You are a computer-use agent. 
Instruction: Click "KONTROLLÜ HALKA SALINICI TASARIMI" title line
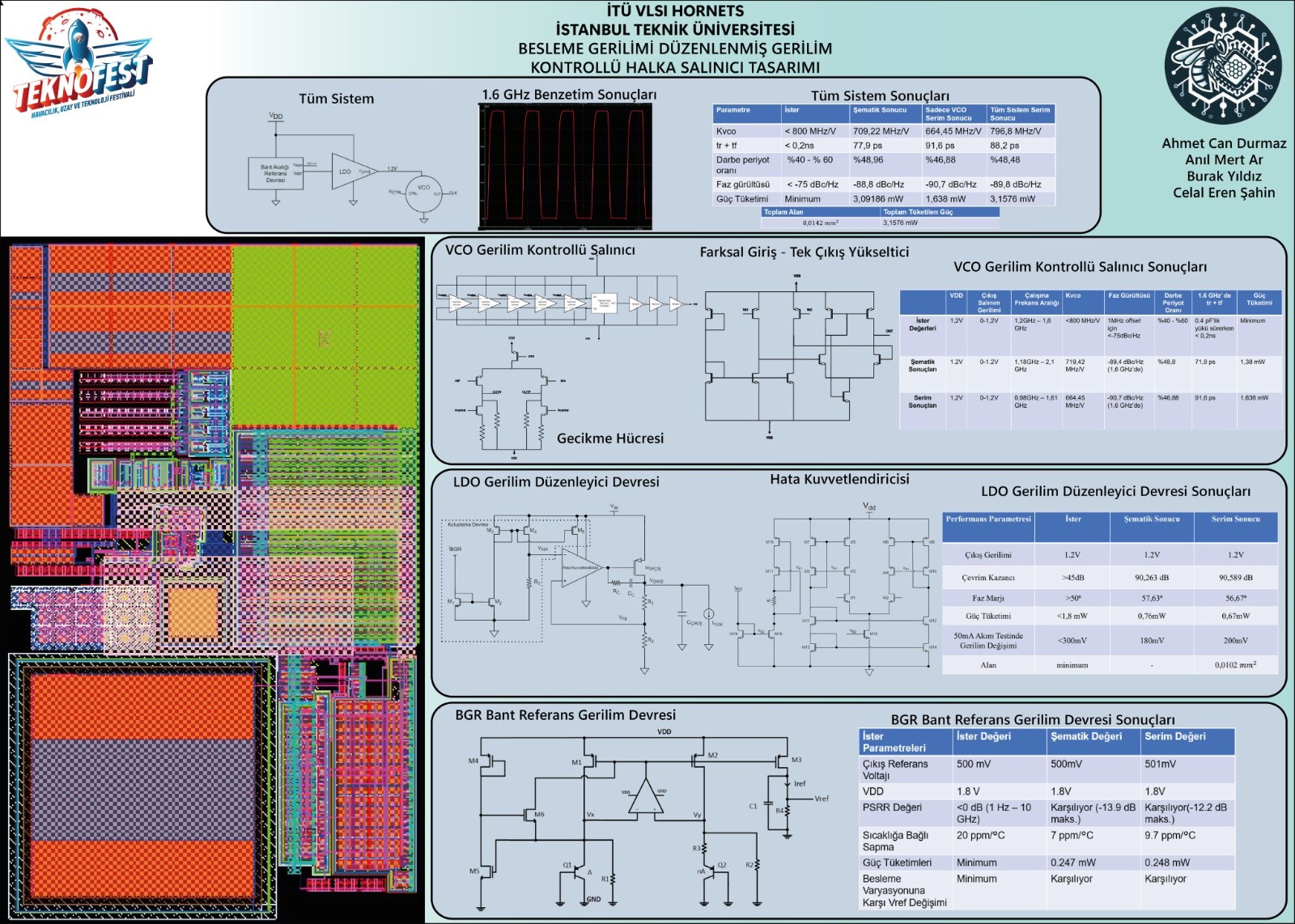[675, 67]
